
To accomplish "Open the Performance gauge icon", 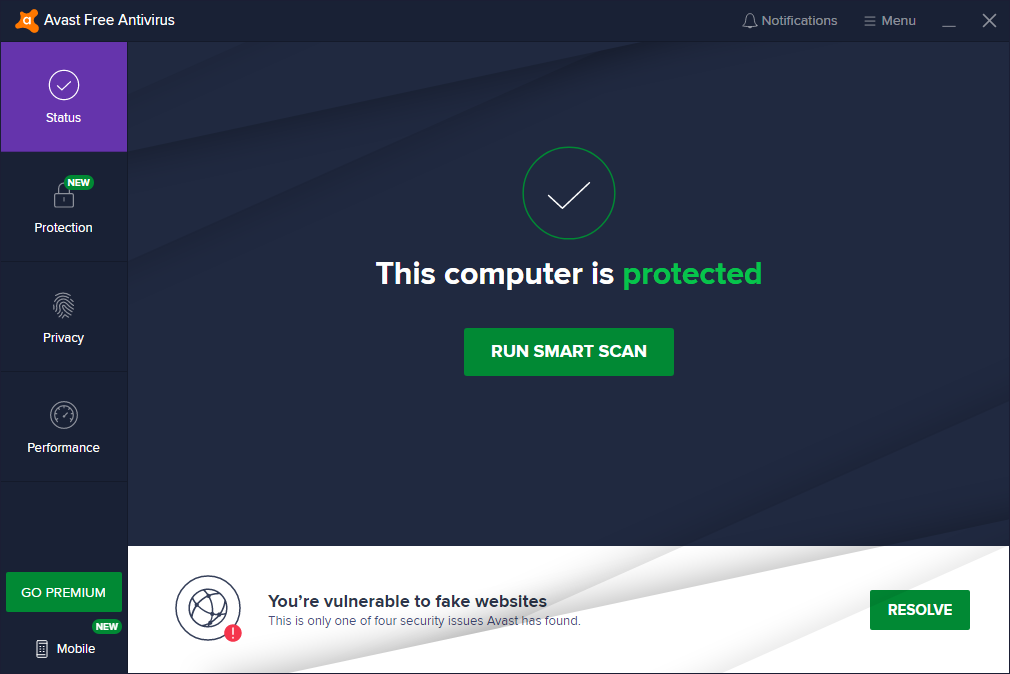I will [64, 415].
